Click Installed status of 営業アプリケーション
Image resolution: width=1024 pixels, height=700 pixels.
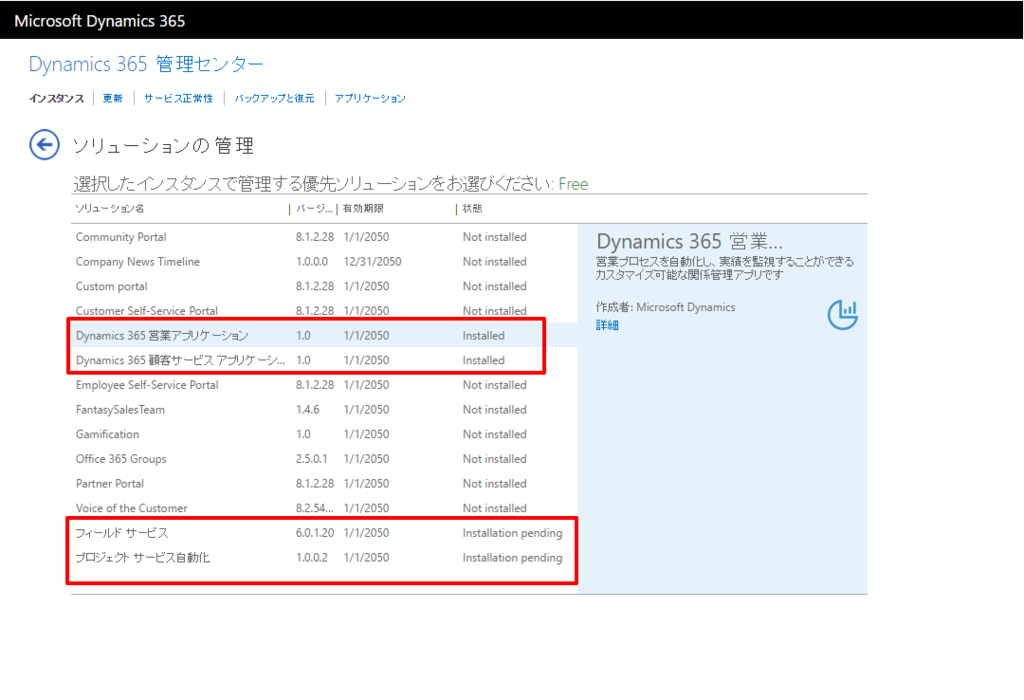pyautogui.click(x=483, y=336)
